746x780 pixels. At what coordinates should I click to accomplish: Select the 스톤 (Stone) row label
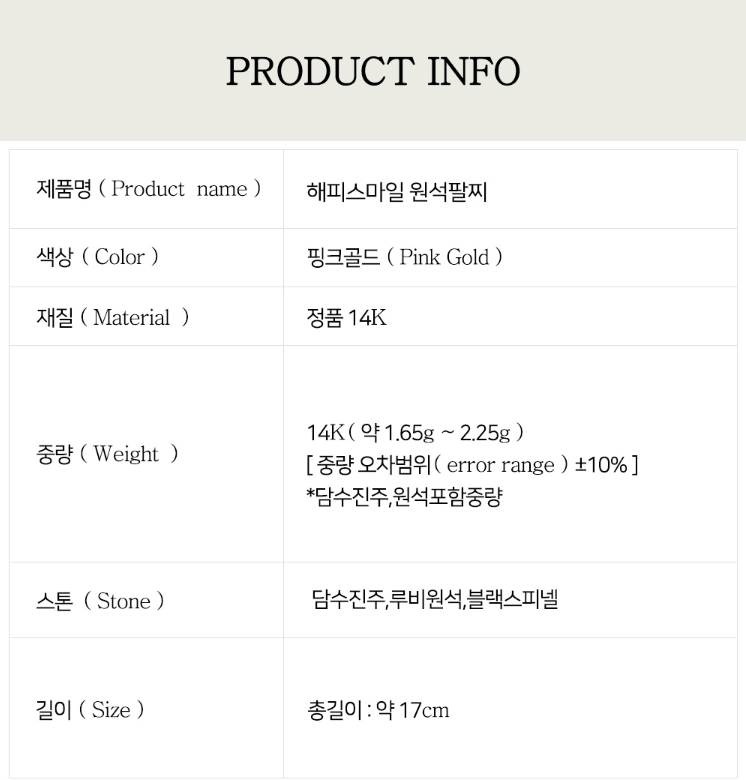(x=99, y=601)
